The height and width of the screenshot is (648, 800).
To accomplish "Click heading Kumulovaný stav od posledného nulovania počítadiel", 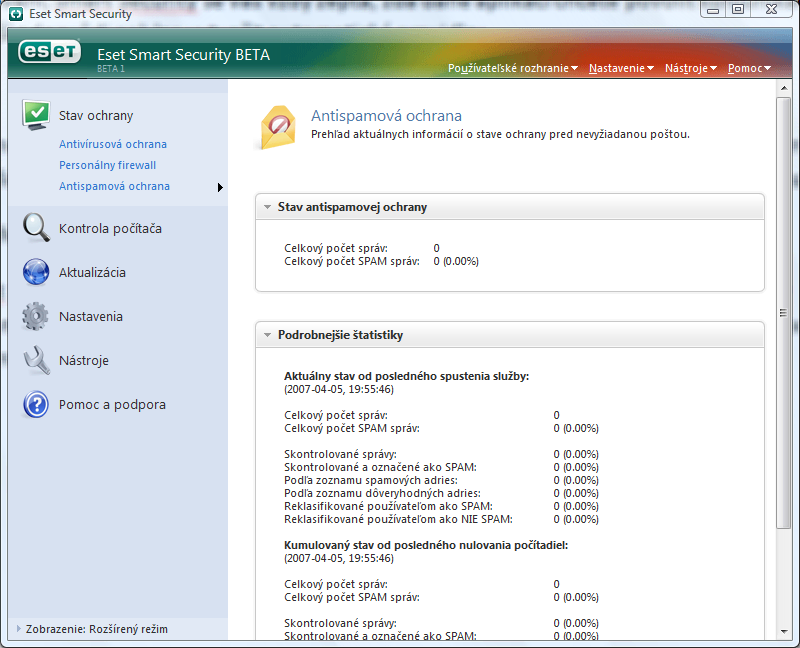I will point(426,545).
